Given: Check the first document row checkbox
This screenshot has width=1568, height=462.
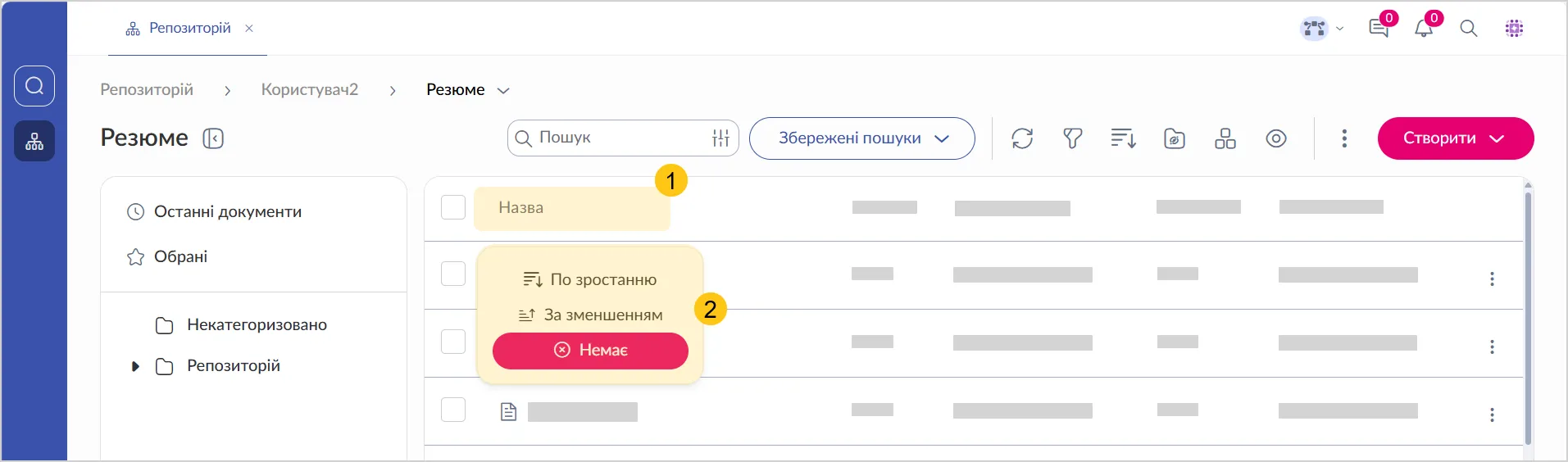Looking at the screenshot, I should click(453, 274).
